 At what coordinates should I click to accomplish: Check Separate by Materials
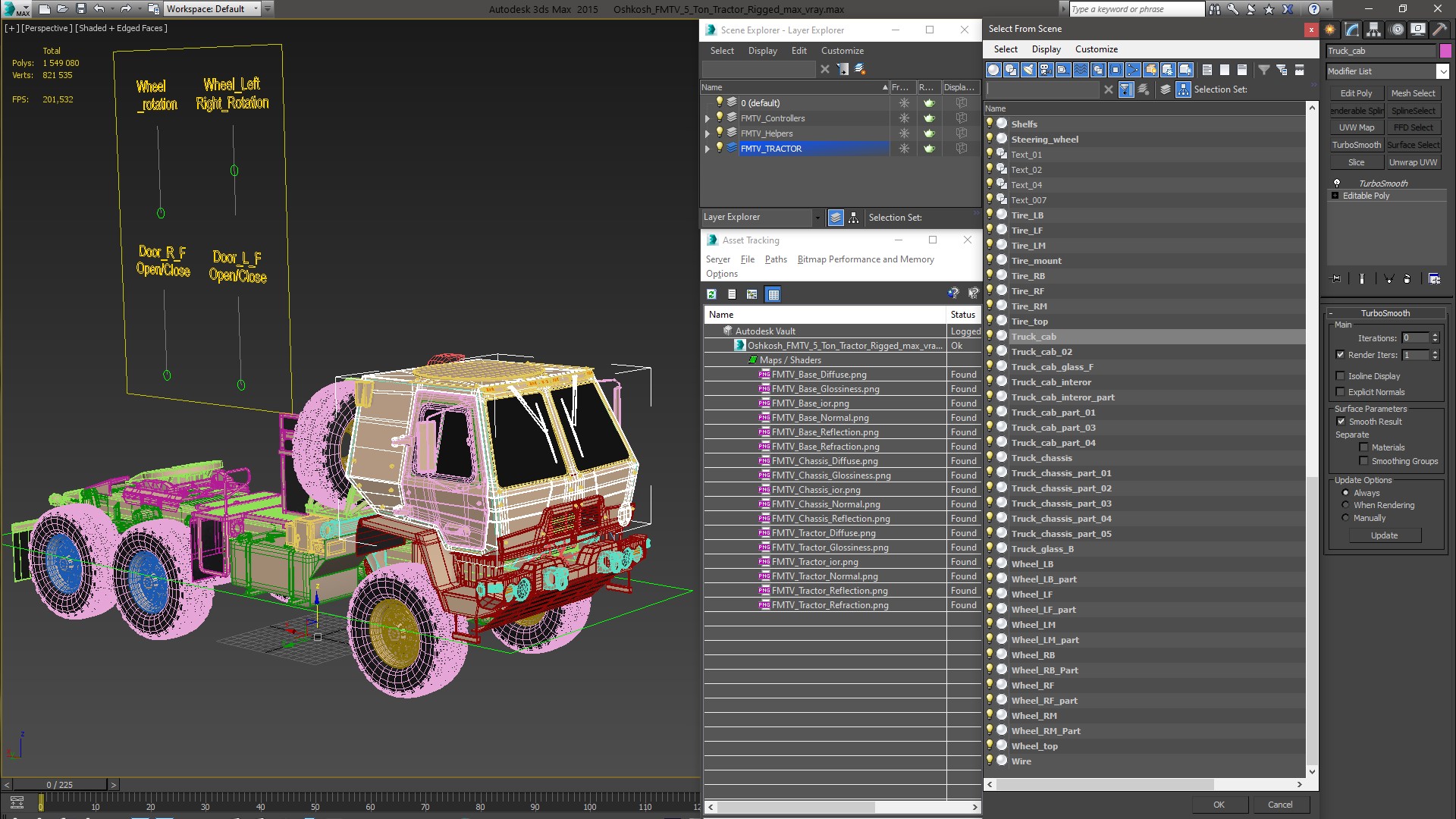point(1363,447)
